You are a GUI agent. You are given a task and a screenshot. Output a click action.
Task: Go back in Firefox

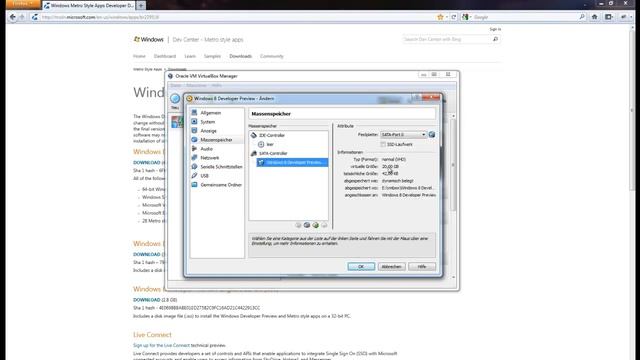[x=12, y=17]
